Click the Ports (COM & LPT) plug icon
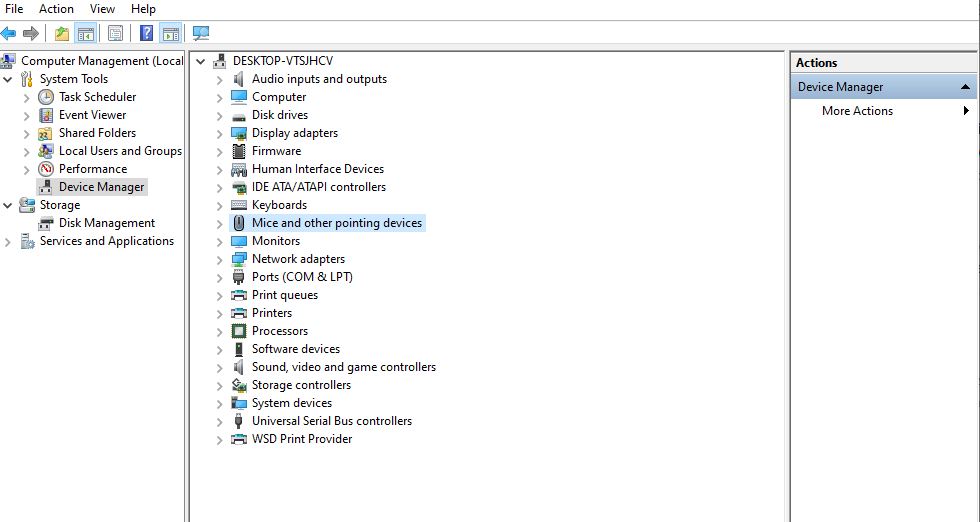Screen dimensions: 980x522 (239, 277)
